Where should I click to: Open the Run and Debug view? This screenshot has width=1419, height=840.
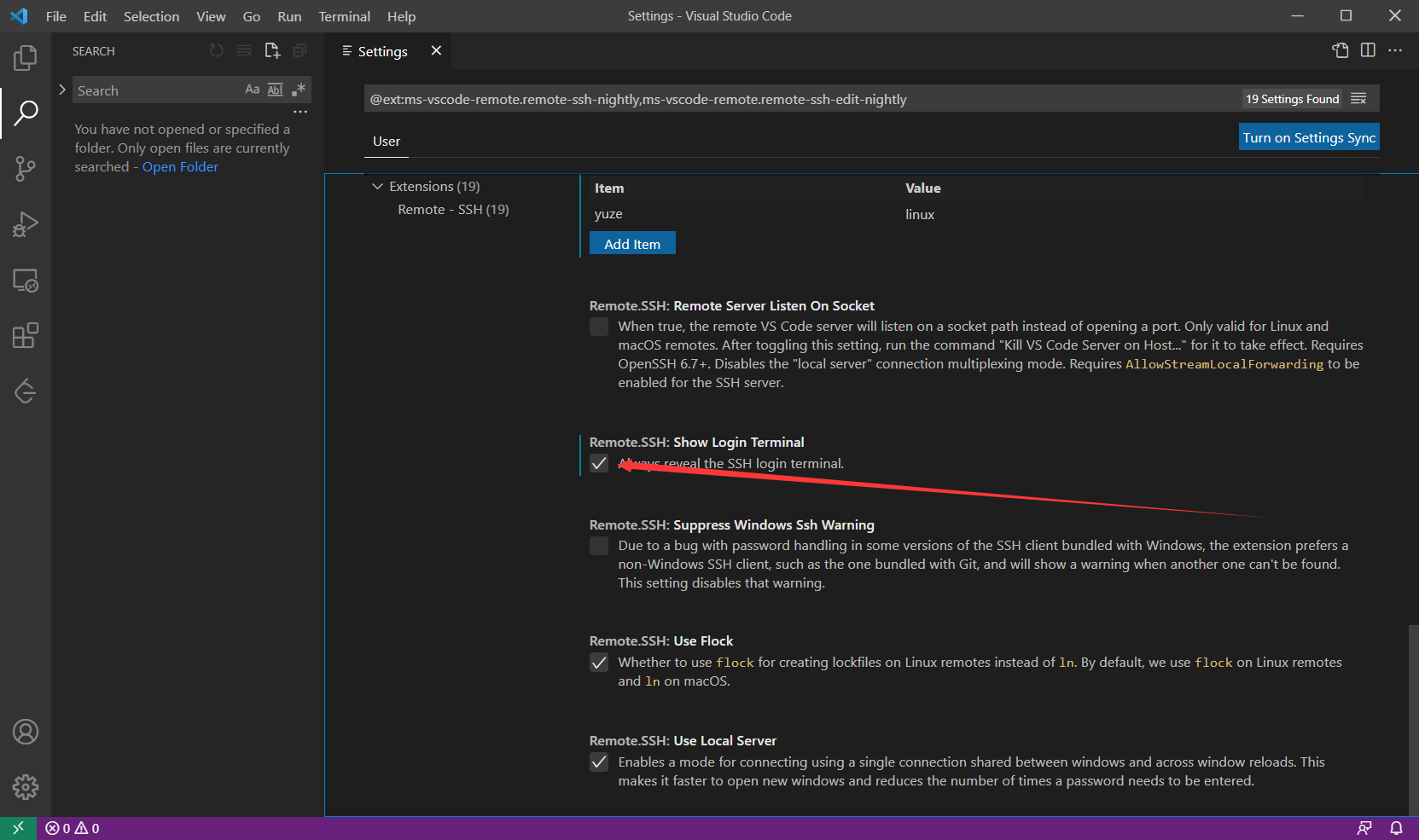point(26,224)
